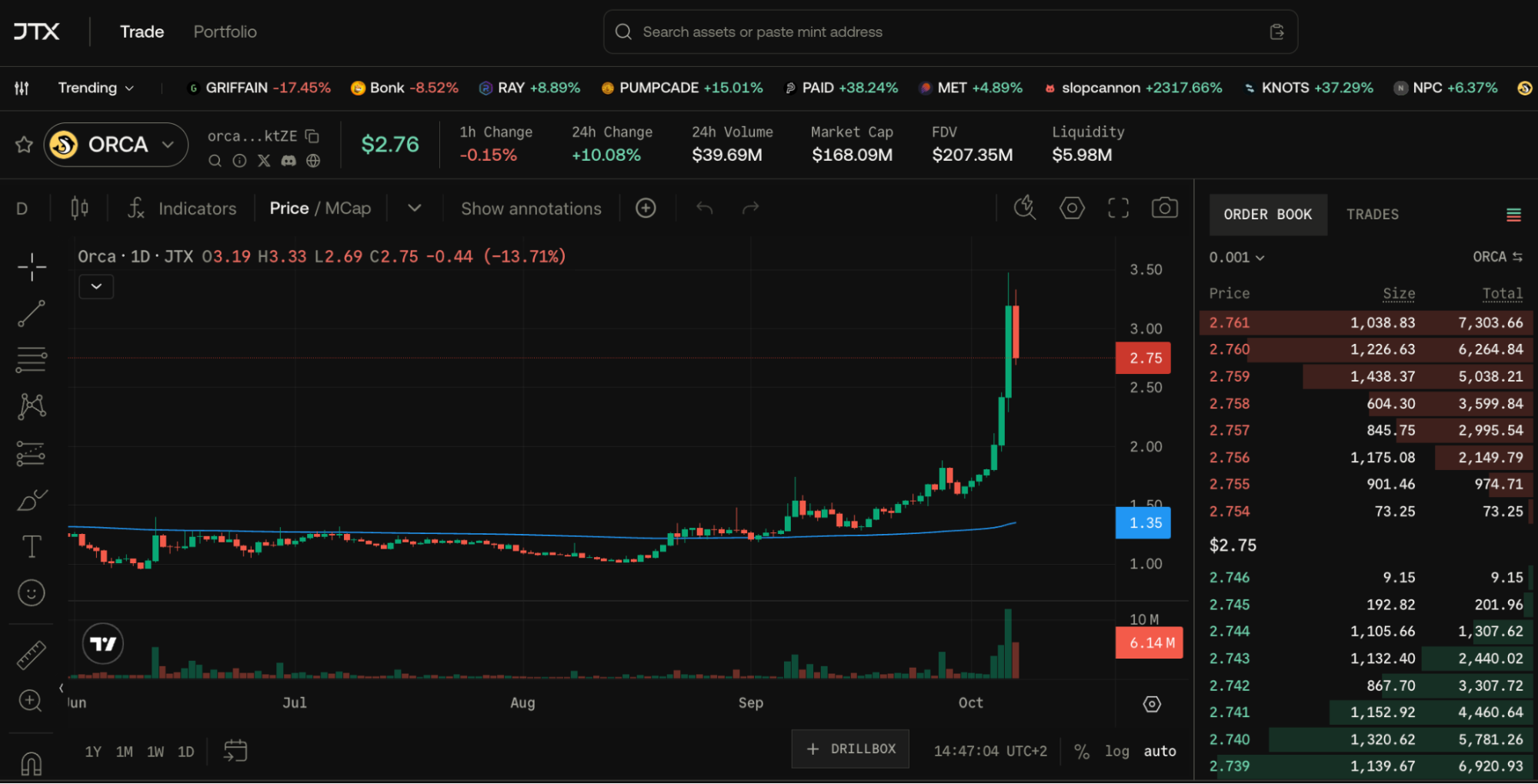Select the text annotation tool
The image size is (1538, 784).
[32, 547]
